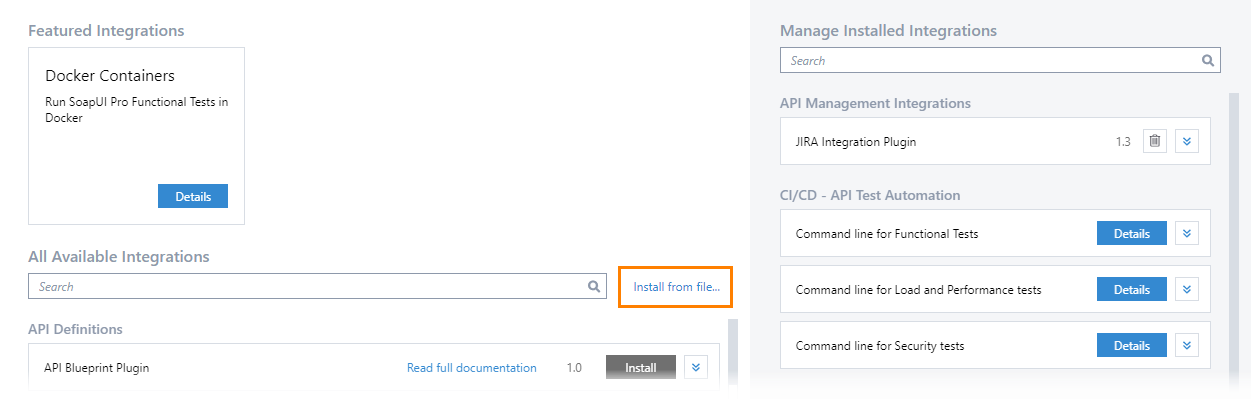Expand Command line for Load and Performance tests chevron
The image size is (1251, 400).
tap(1187, 289)
